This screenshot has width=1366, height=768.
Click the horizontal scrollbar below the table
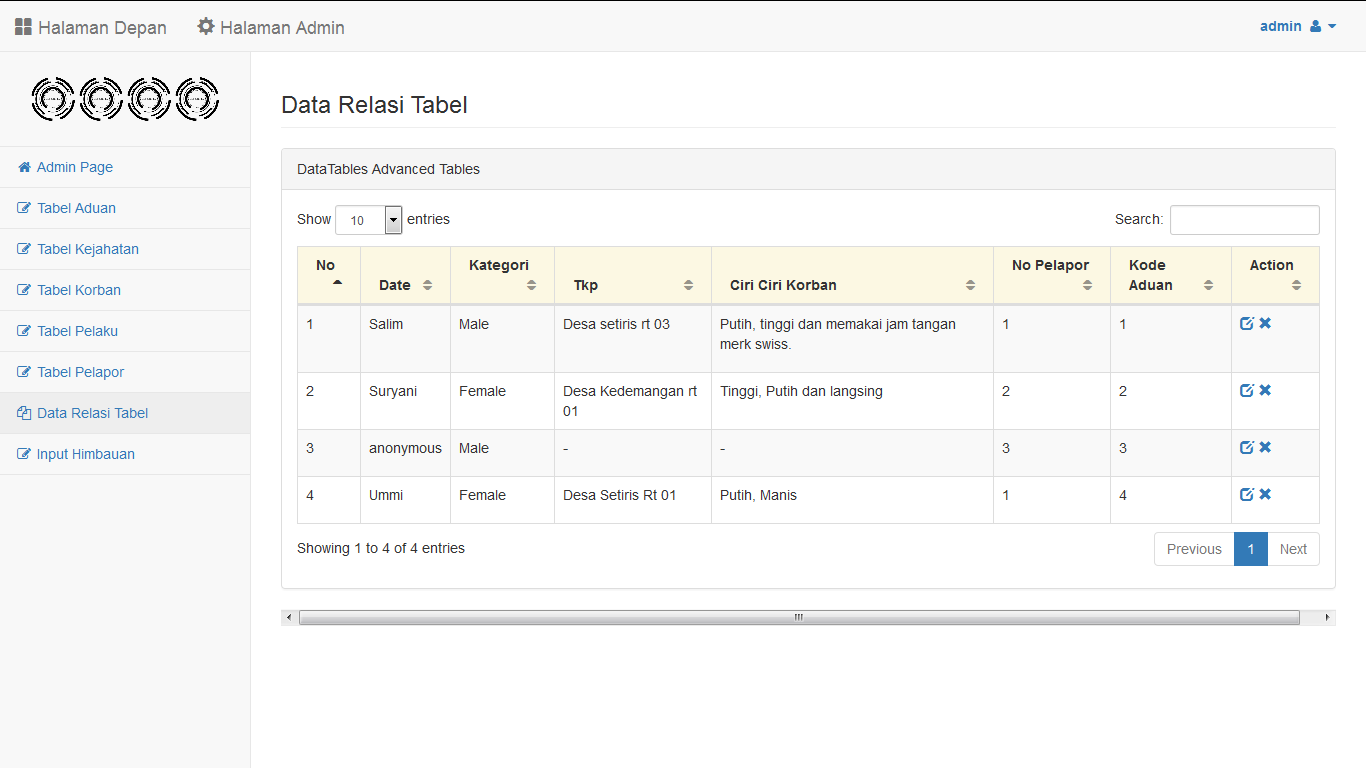(798, 618)
